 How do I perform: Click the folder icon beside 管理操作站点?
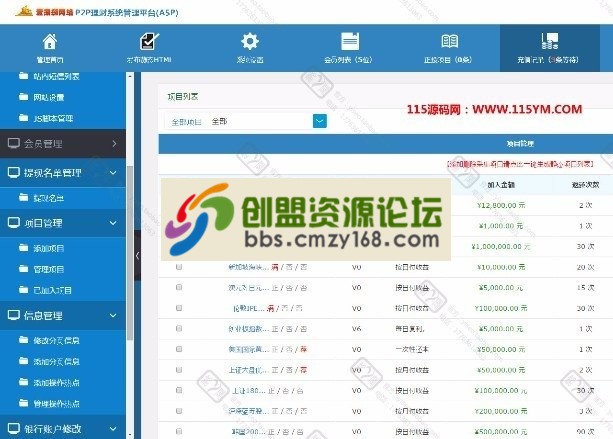click(23, 403)
